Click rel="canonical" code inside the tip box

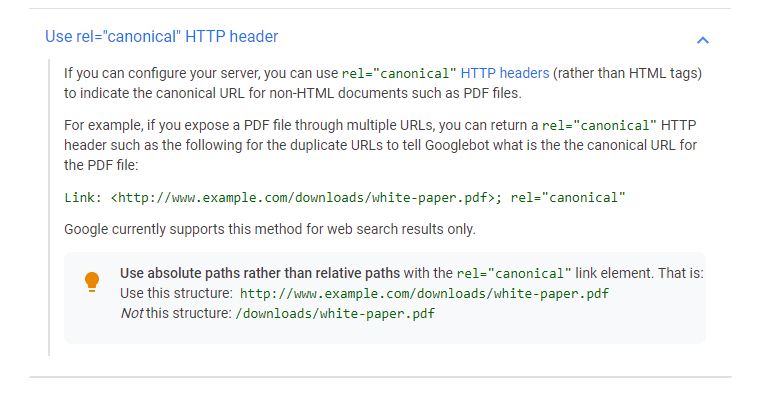point(513,273)
